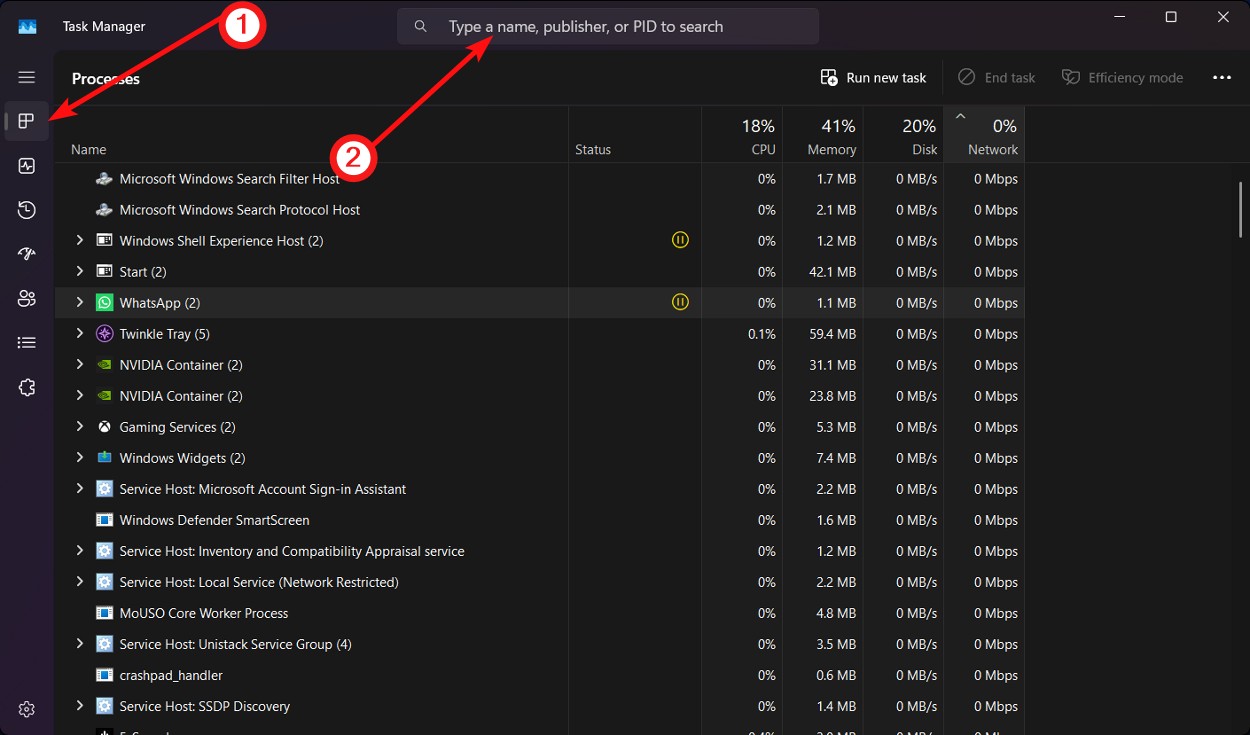
Task: Expand the Twinkle Tray process entry
Action: [x=79, y=333]
